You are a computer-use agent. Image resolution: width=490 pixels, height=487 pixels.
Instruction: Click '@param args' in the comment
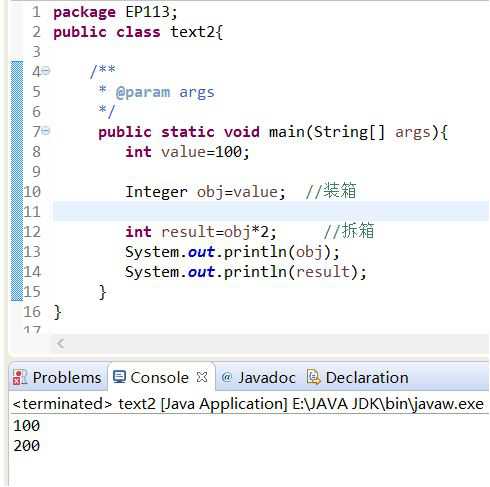165,92
